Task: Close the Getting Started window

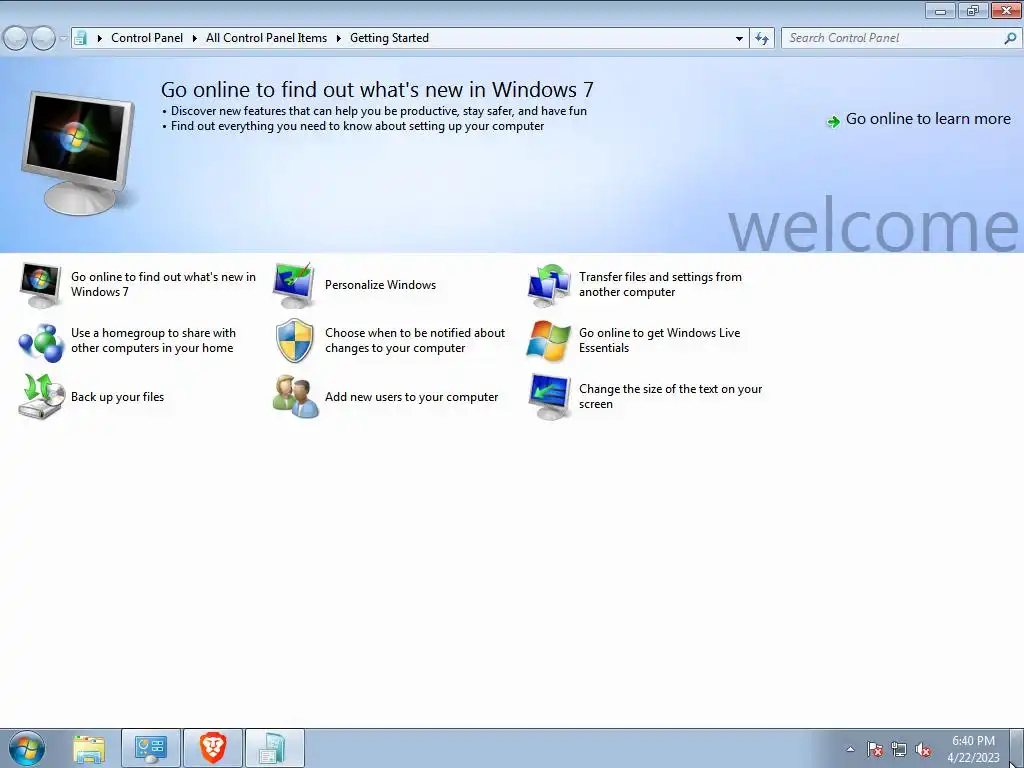Action: point(1006,11)
